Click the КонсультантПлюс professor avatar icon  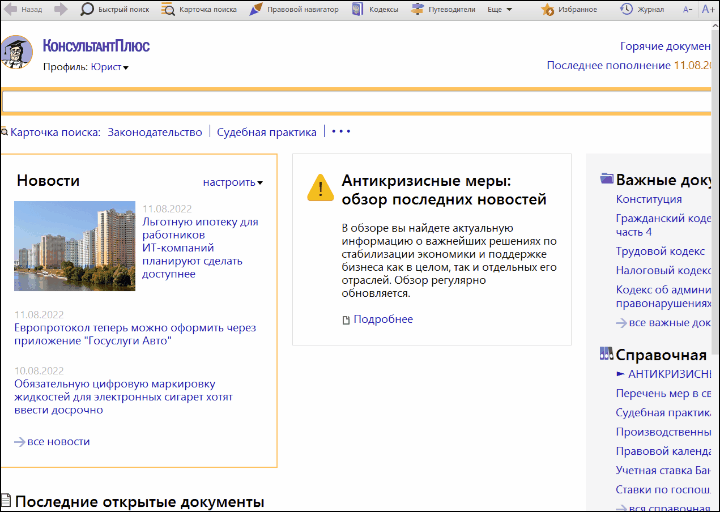tap(17, 52)
